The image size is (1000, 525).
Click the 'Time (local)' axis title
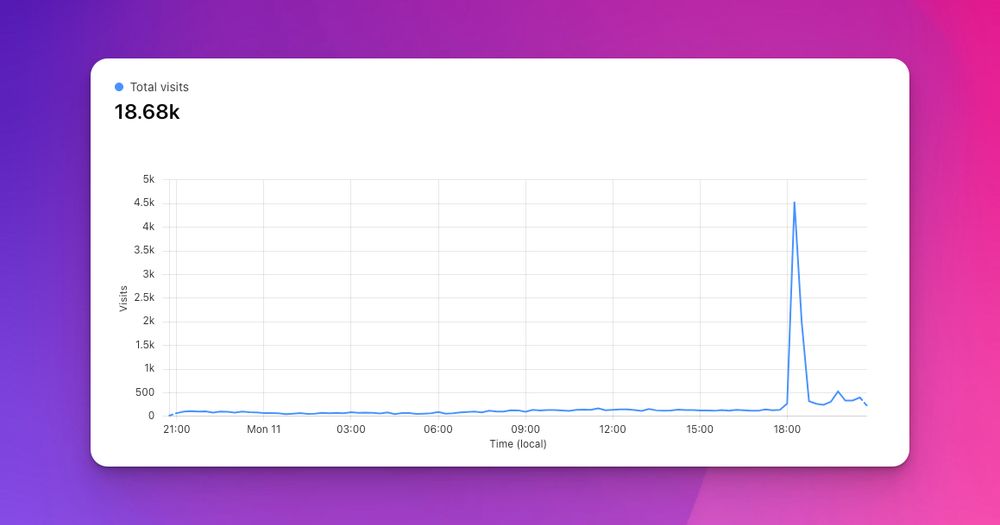(x=518, y=444)
